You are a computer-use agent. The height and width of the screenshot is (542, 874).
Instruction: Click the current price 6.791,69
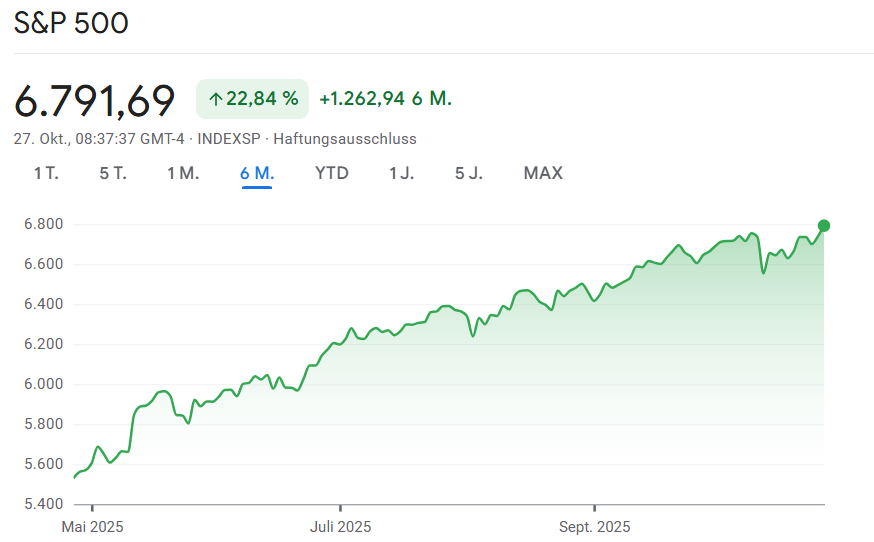click(x=95, y=100)
